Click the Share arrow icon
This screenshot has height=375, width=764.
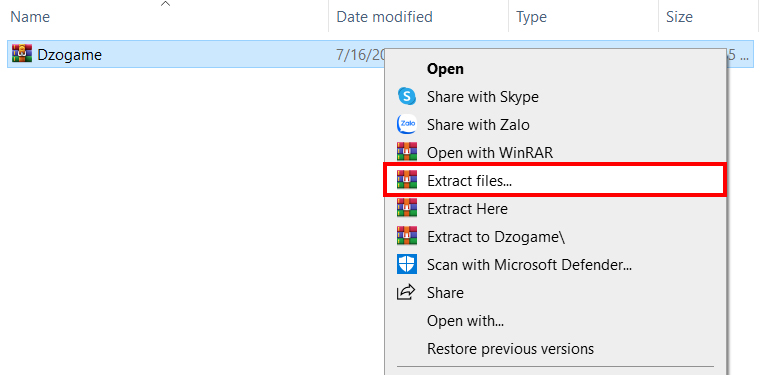click(x=407, y=293)
